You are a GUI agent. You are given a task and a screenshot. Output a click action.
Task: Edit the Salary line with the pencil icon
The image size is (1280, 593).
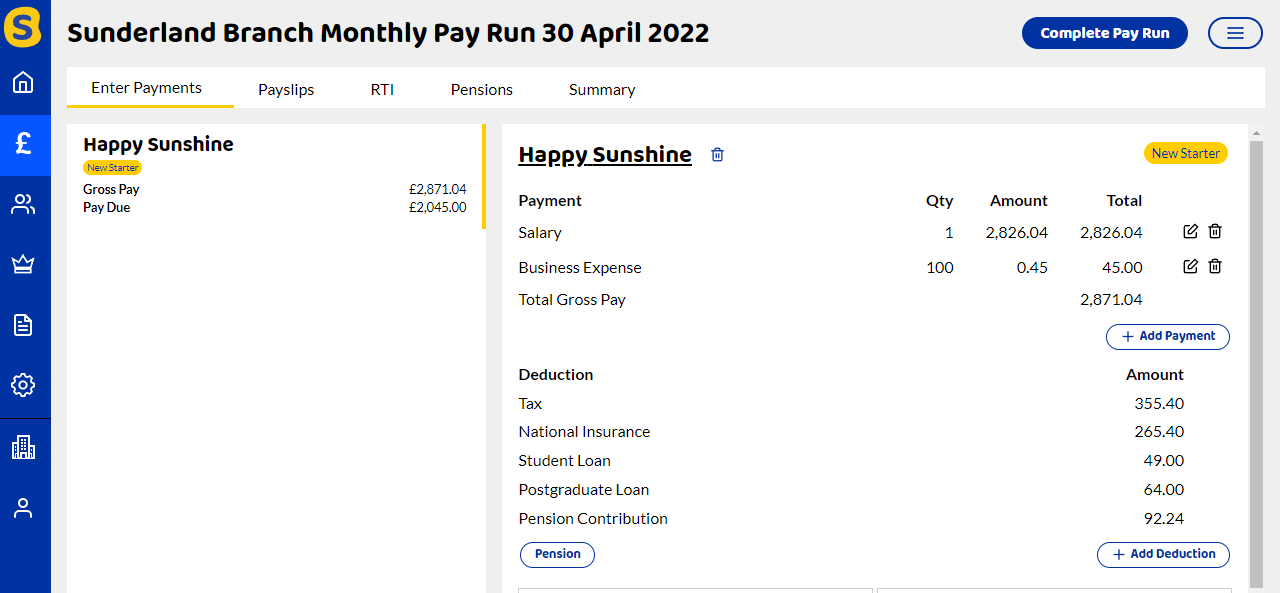(1189, 231)
